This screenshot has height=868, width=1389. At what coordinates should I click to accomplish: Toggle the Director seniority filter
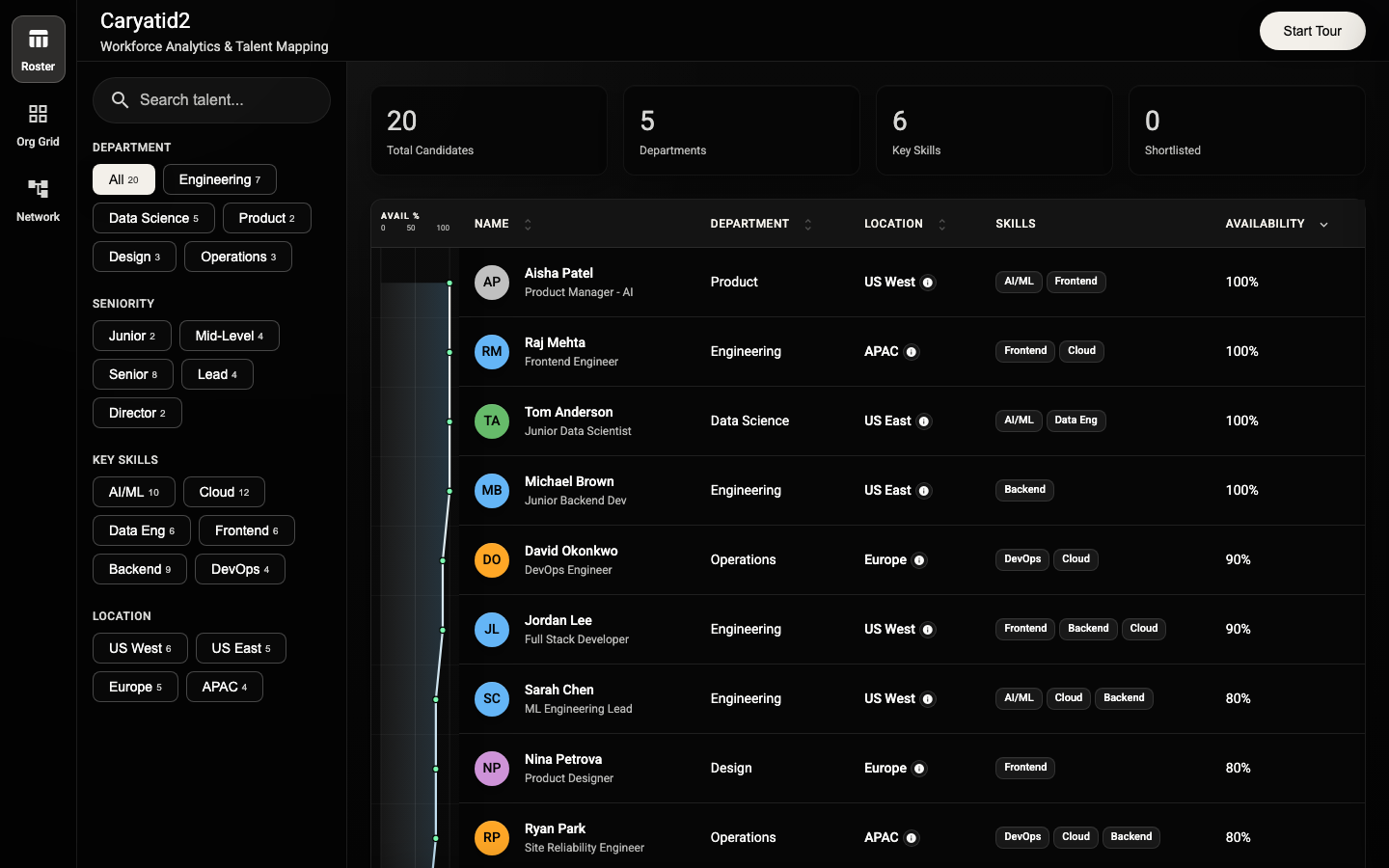pos(137,413)
